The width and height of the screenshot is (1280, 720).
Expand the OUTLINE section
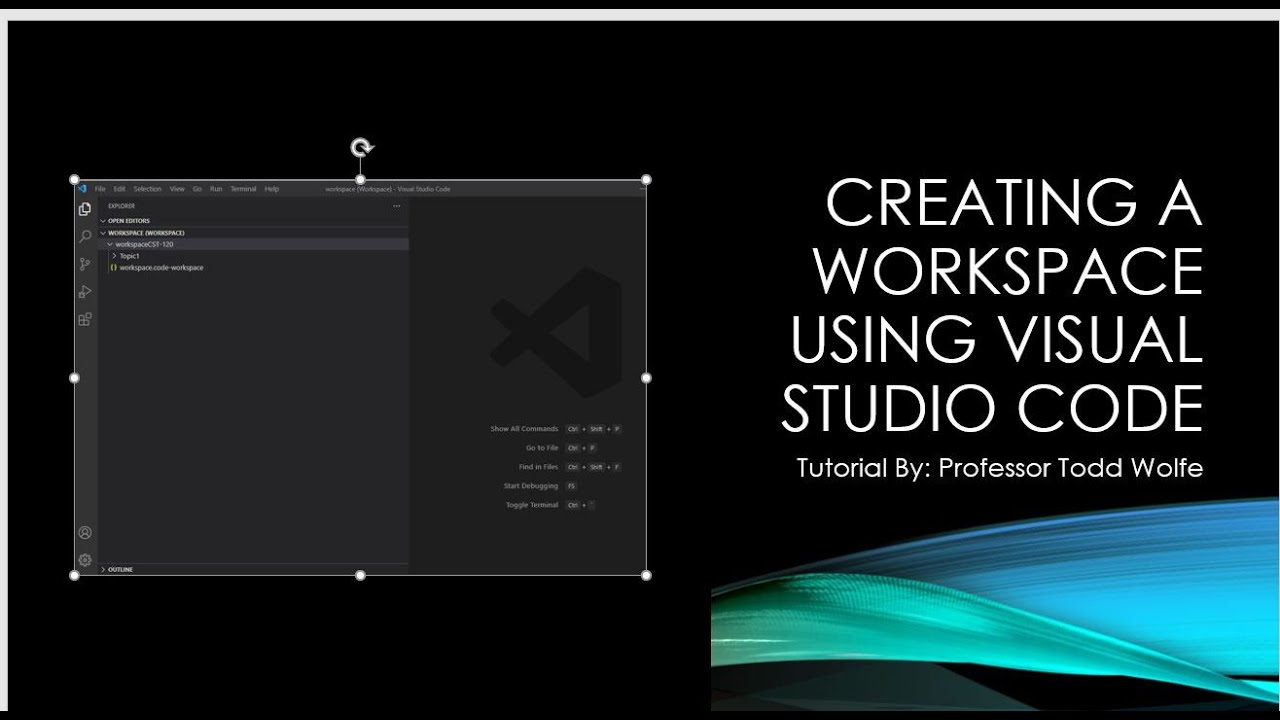[103, 569]
